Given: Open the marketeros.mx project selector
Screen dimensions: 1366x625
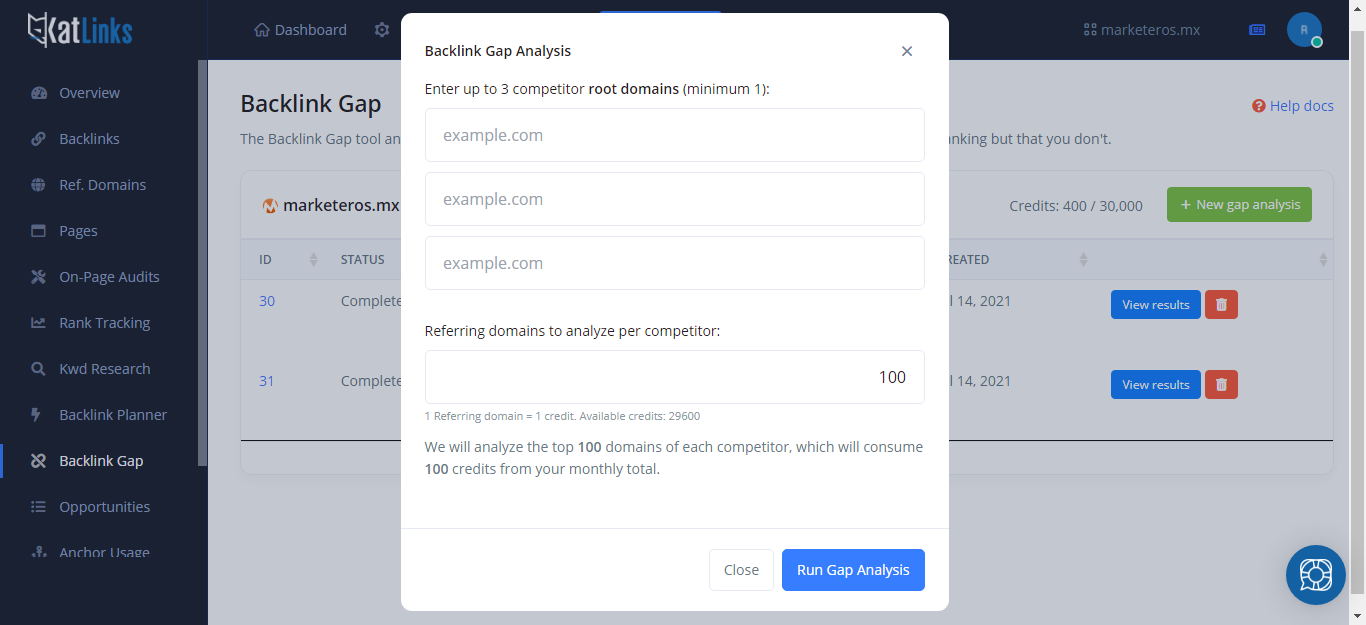Looking at the screenshot, I should point(1142,30).
